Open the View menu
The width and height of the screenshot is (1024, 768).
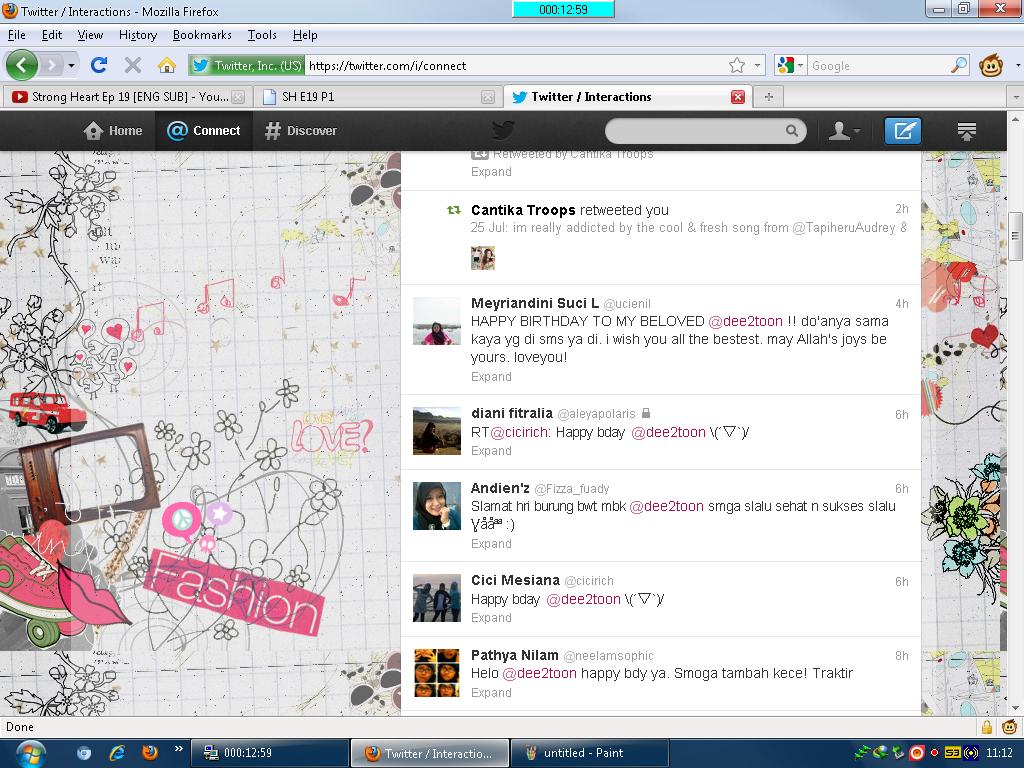tap(90, 35)
